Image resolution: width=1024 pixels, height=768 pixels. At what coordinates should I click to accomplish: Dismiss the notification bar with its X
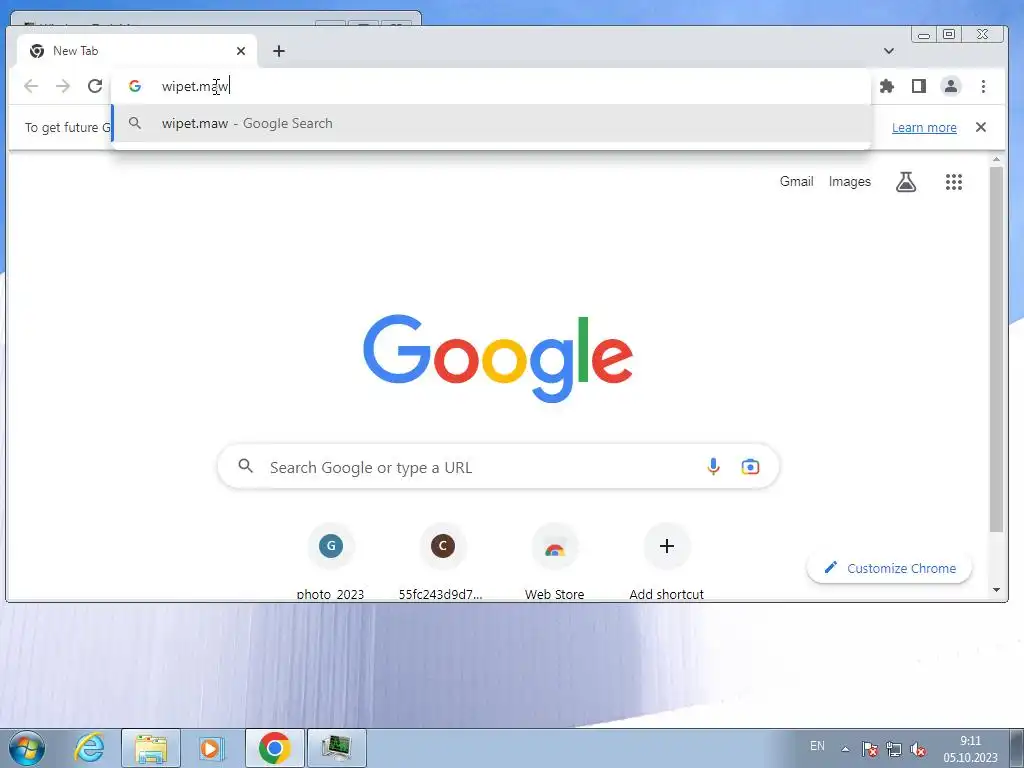point(981,127)
